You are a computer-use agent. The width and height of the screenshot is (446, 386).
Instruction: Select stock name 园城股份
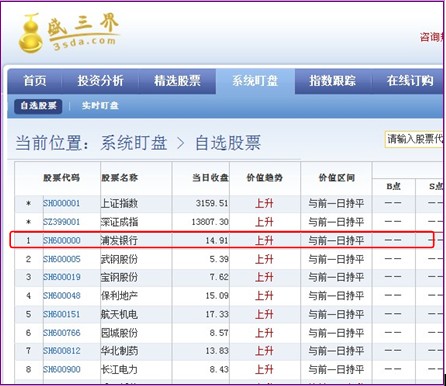pyautogui.click(x=119, y=333)
